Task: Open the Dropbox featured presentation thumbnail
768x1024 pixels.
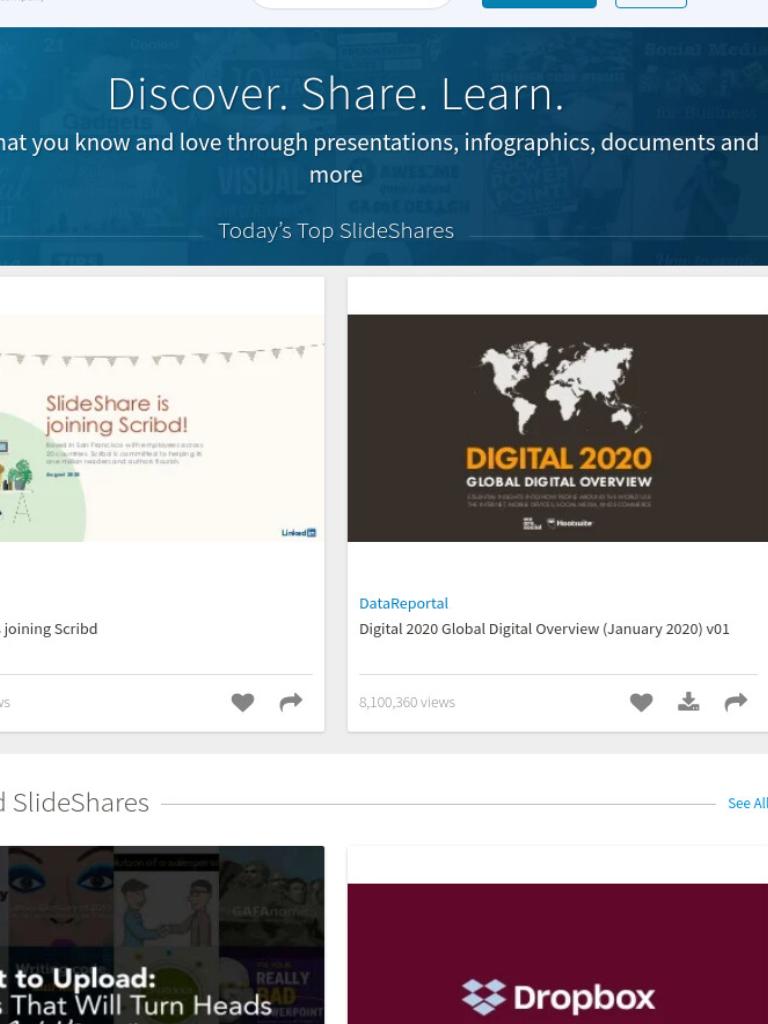Action: [x=558, y=953]
